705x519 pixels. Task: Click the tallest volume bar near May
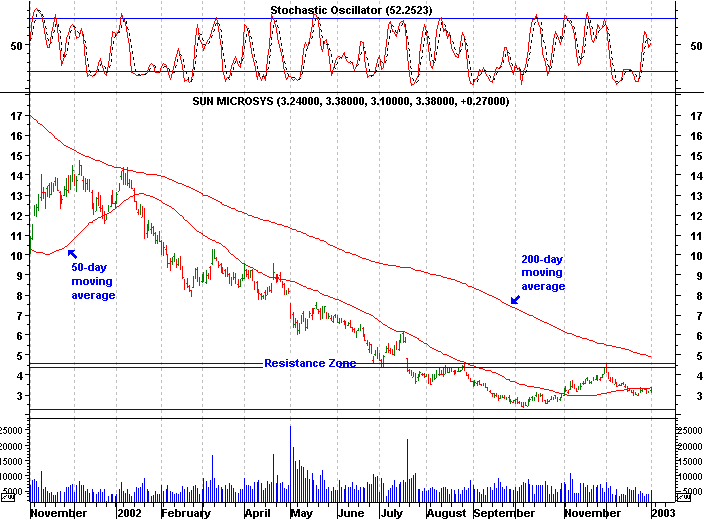tap(290, 464)
